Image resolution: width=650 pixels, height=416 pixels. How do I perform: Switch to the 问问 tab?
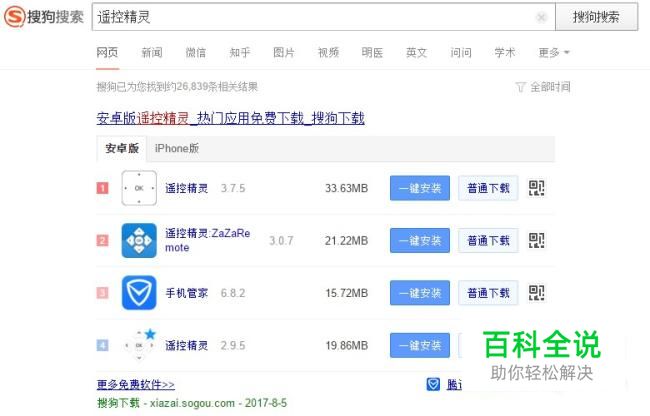coord(461,53)
